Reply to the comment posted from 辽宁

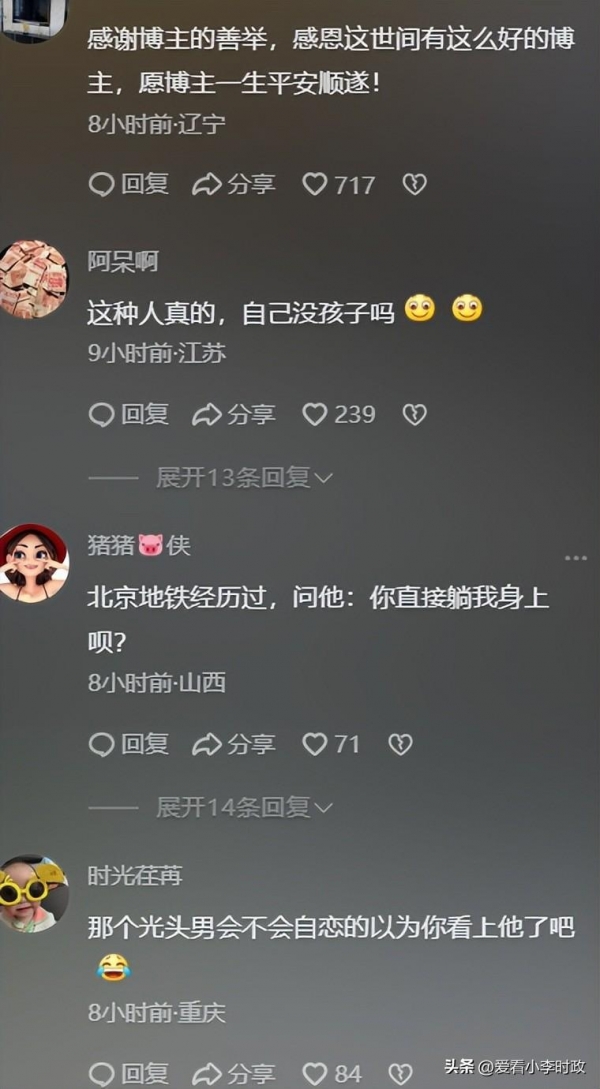click(129, 185)
